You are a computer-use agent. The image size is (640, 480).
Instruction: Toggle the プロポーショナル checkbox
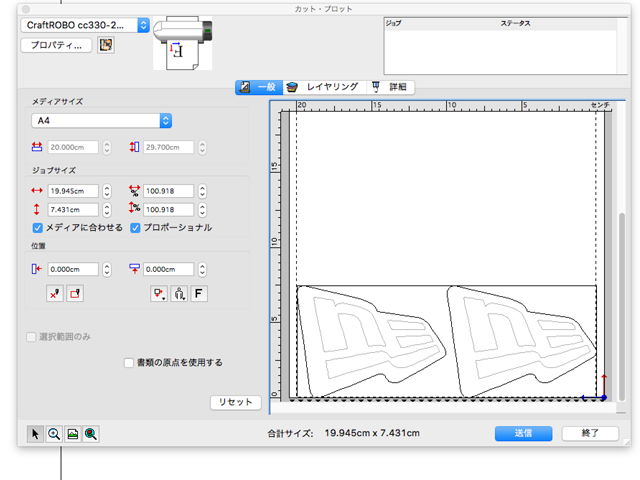tap(135, 228)
